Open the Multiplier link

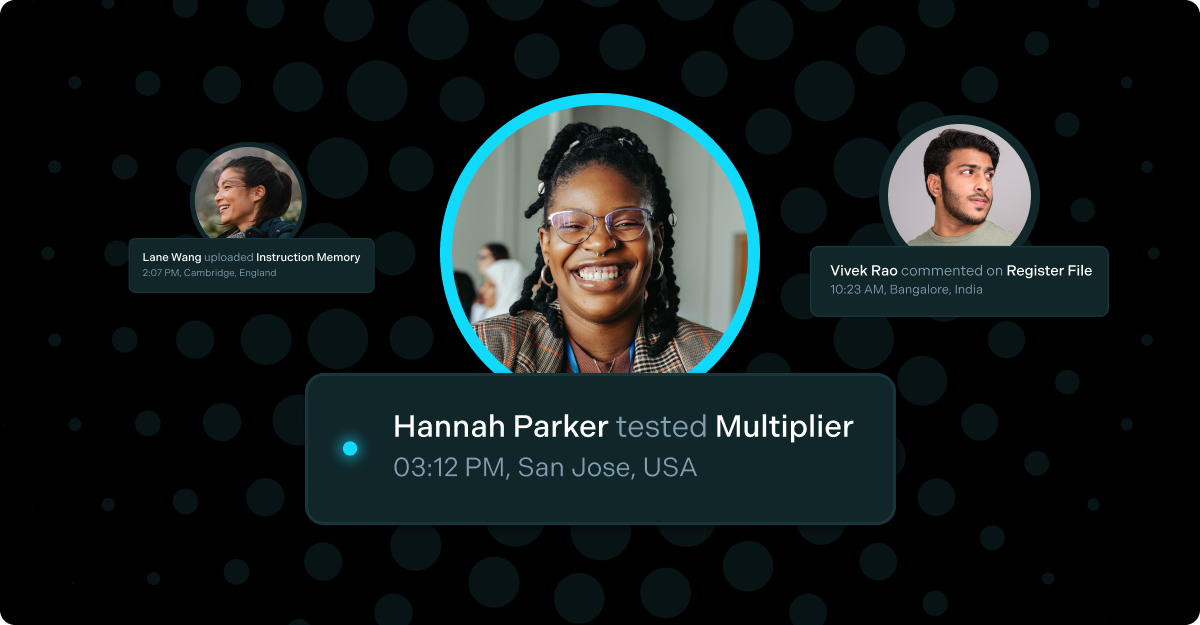click(785, 428)
